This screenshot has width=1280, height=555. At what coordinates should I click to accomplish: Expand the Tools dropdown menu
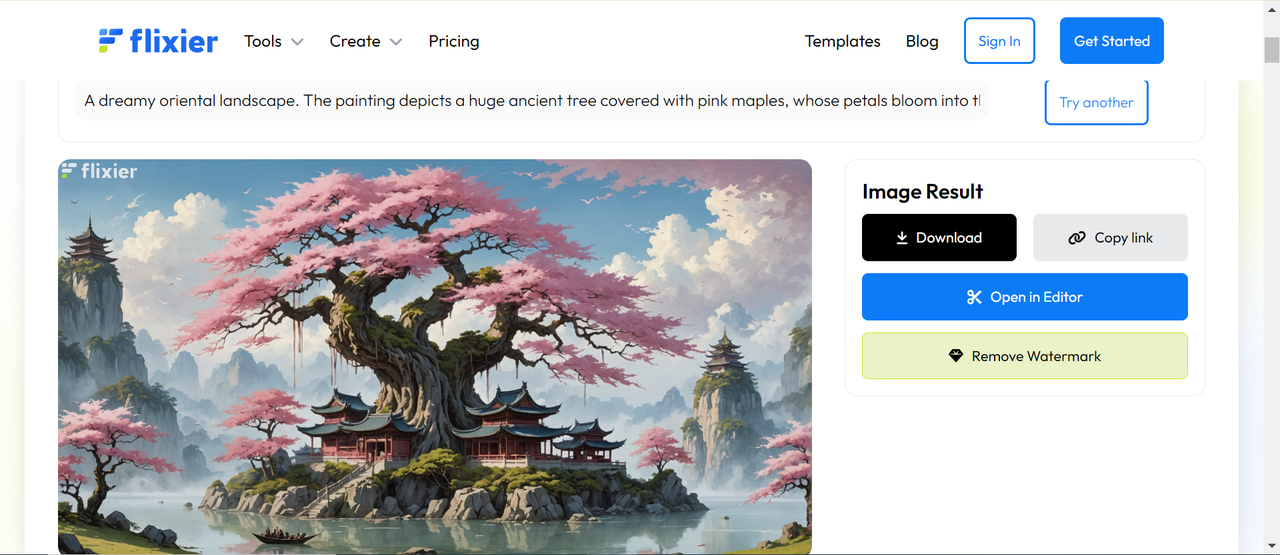pyautogui.click(x=273, y=41)
